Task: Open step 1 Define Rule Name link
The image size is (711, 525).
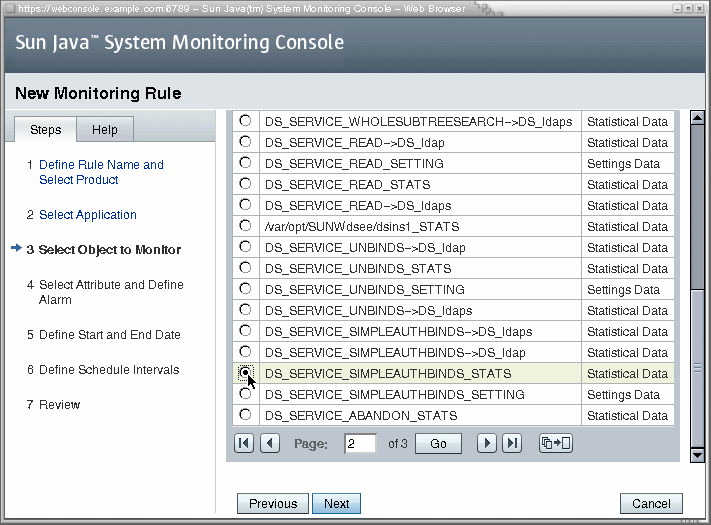Action: click(101, 172)
